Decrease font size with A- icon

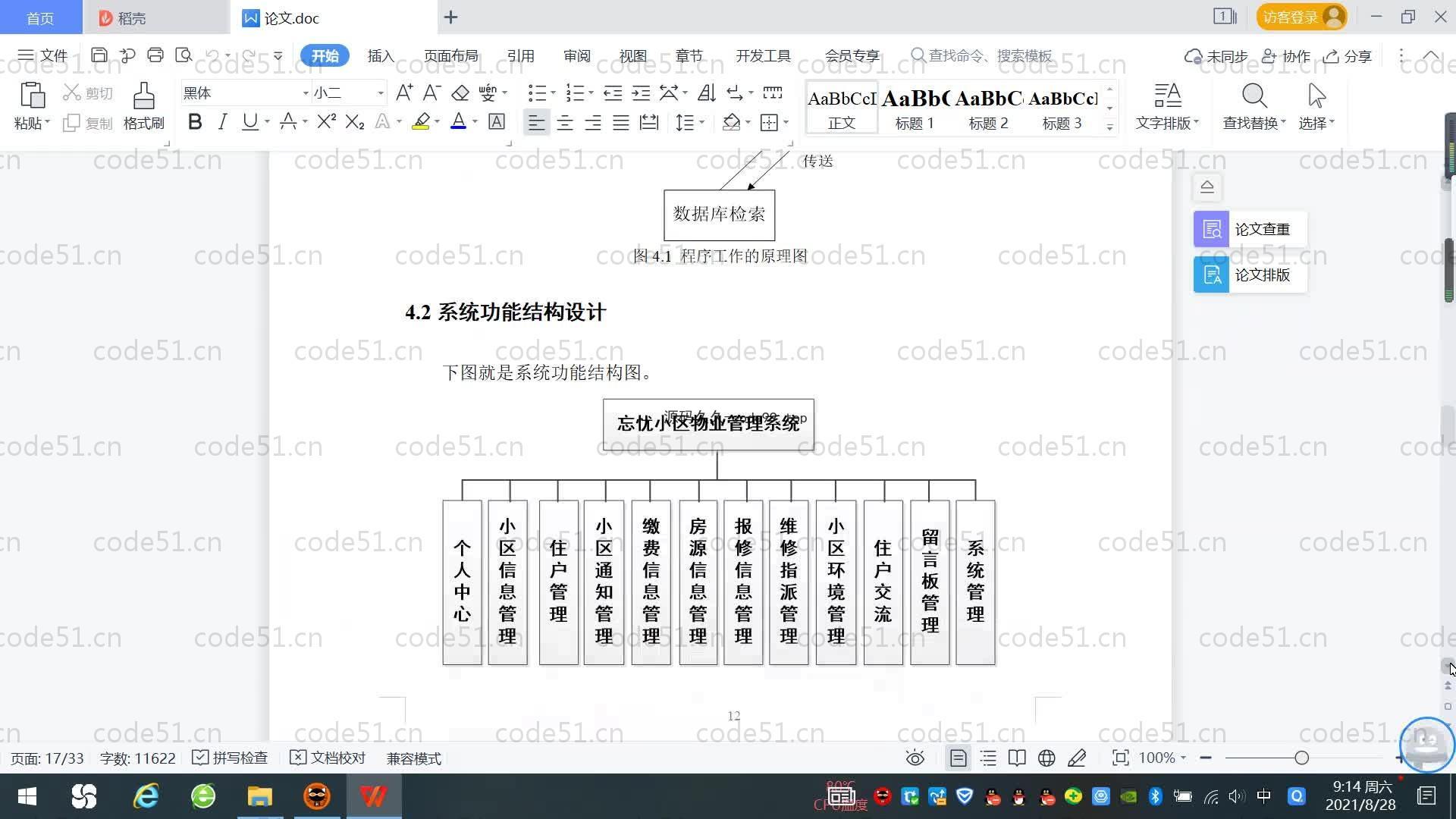431,93
